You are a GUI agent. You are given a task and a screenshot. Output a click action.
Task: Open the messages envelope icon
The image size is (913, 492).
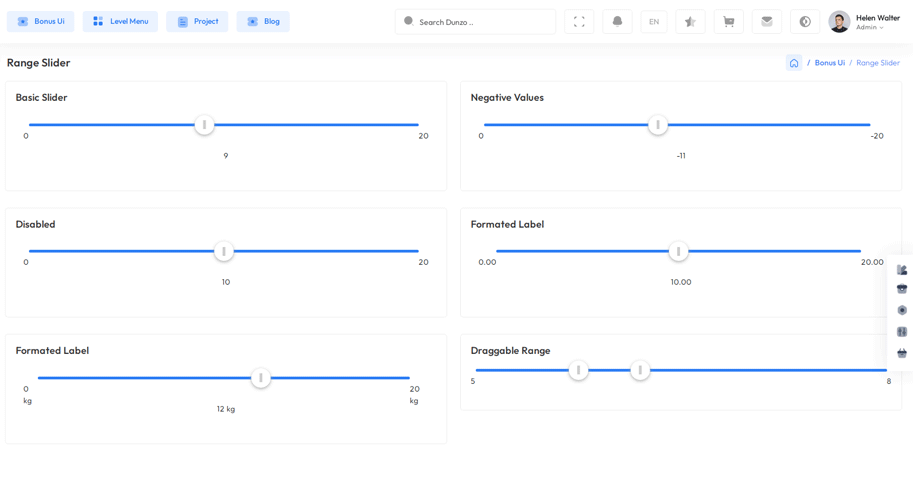tap(767, 22)
